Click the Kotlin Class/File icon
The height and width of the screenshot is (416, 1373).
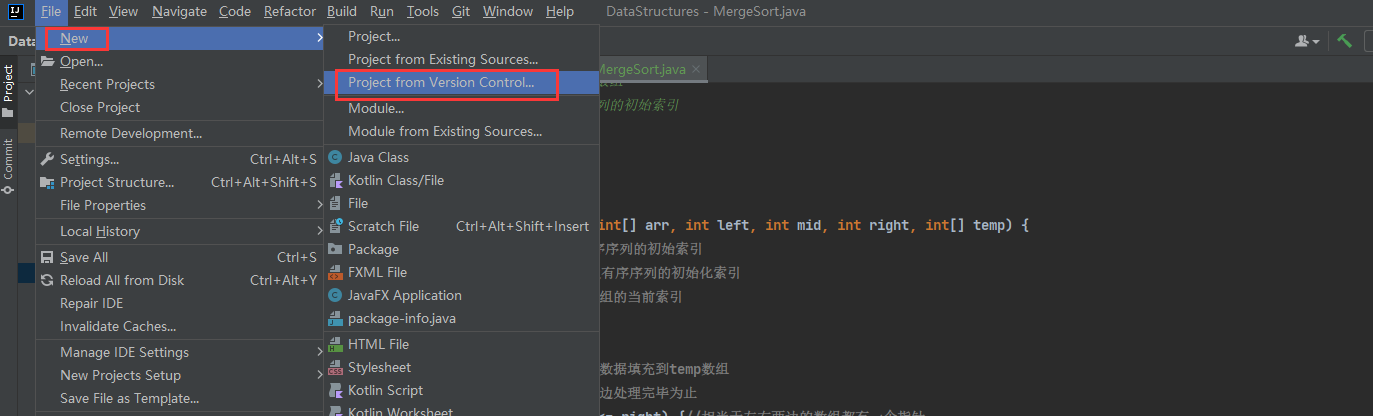click(x=335, y=180)
